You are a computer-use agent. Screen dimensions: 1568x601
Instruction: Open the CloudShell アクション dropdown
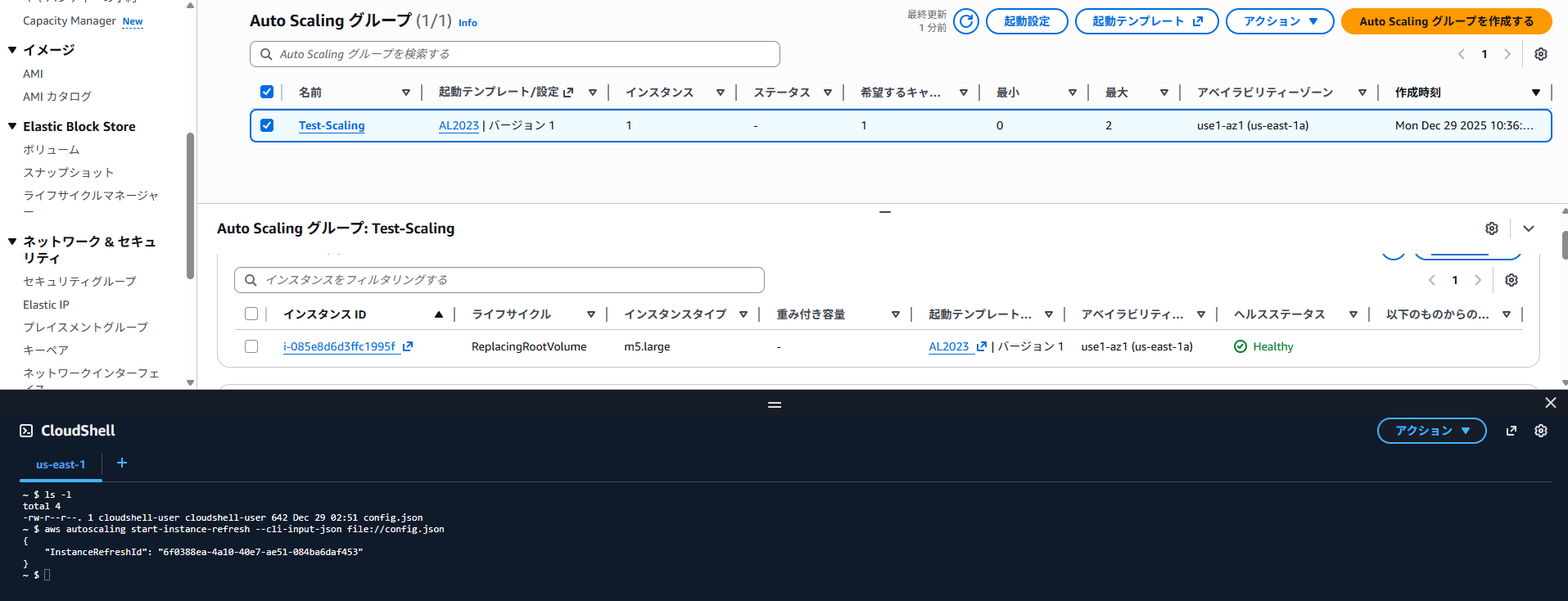[1431, 431]
